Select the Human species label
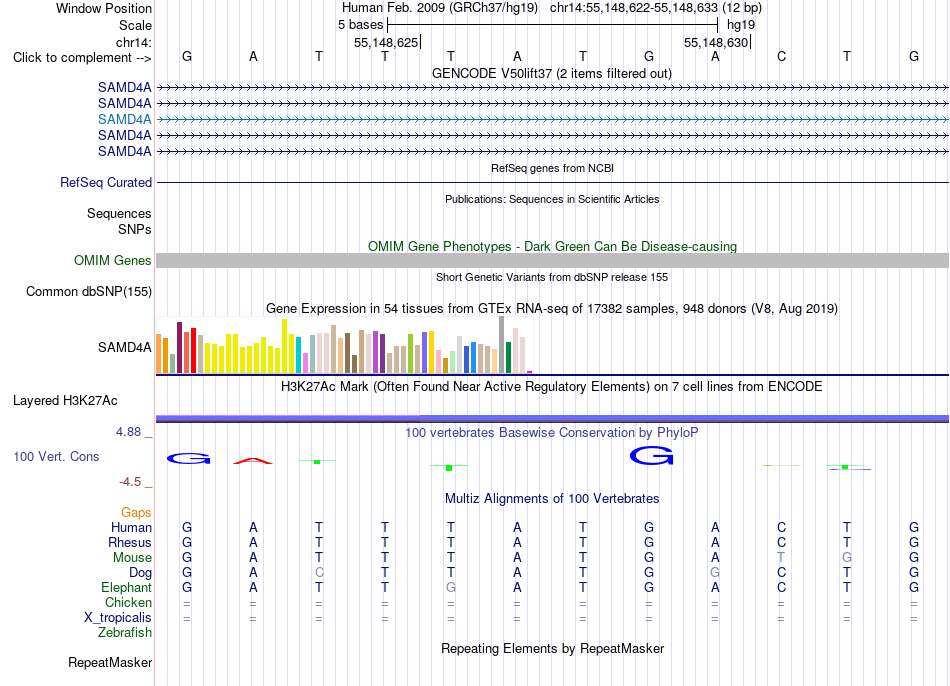Image resolution: width=950 pixels, height=686 pixels. [x=131, y=527]
